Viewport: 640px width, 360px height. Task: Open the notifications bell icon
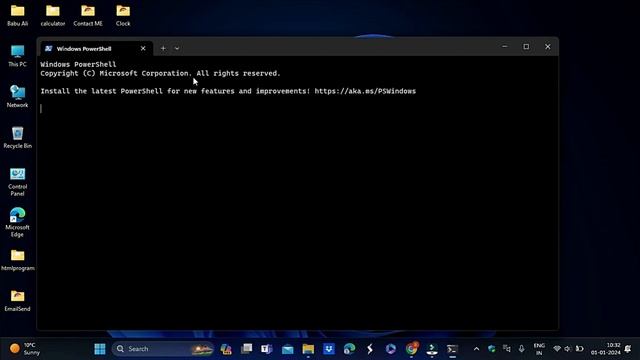[x=628, y=349]
